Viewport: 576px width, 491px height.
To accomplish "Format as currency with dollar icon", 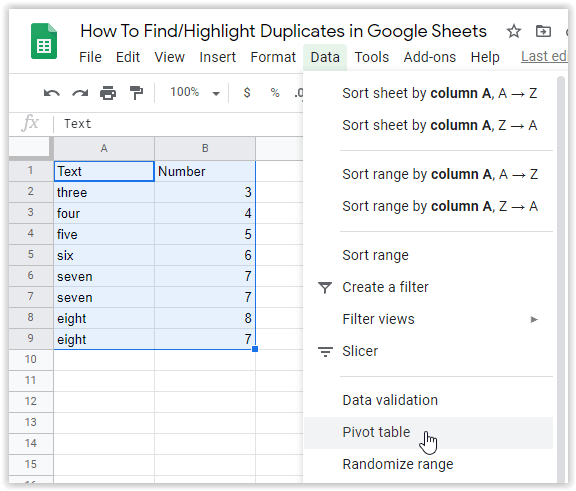I will click(247, 92).
